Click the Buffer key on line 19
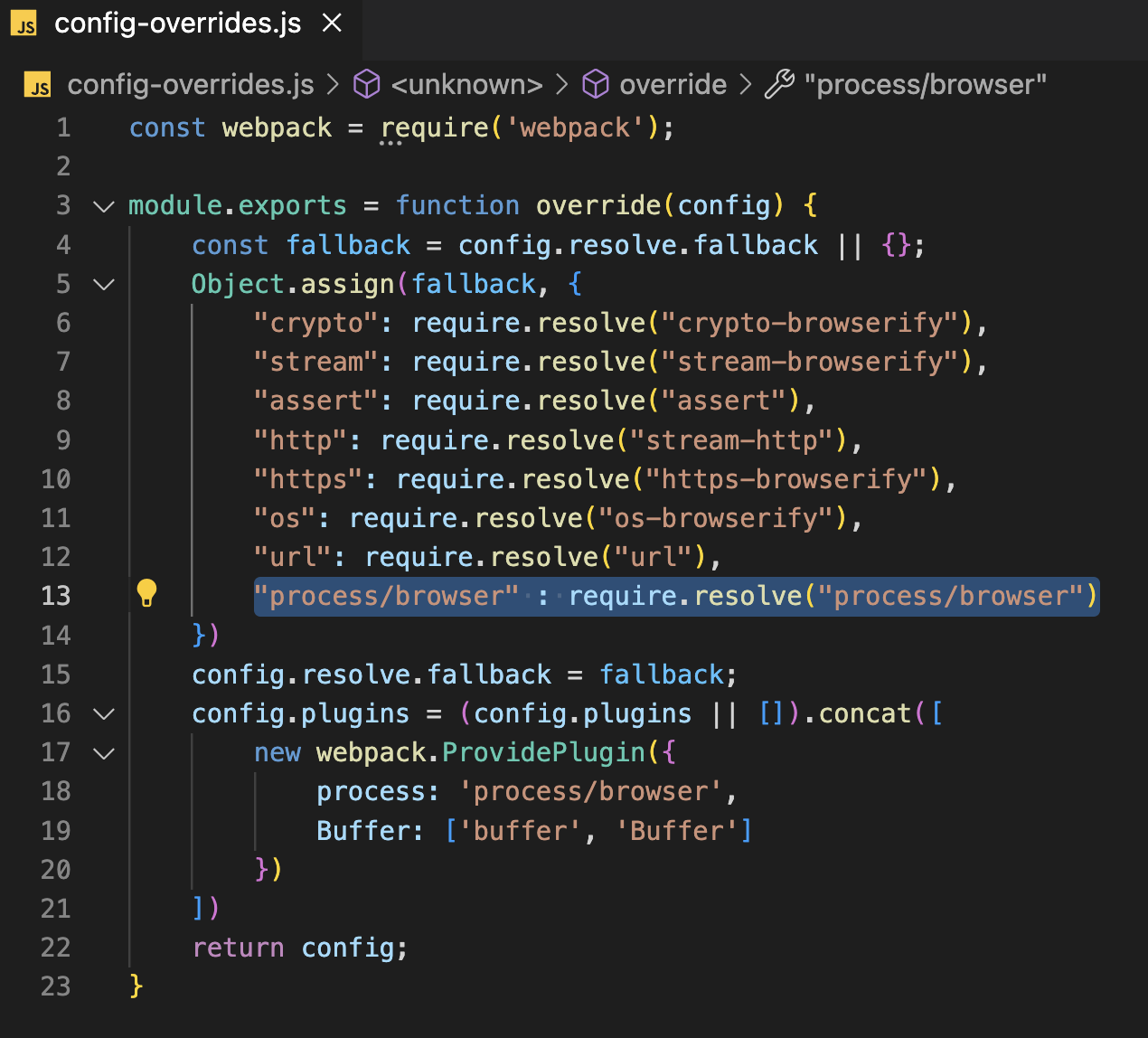The width and height of the screenshot is (1148, 1038). click(362, 830)
